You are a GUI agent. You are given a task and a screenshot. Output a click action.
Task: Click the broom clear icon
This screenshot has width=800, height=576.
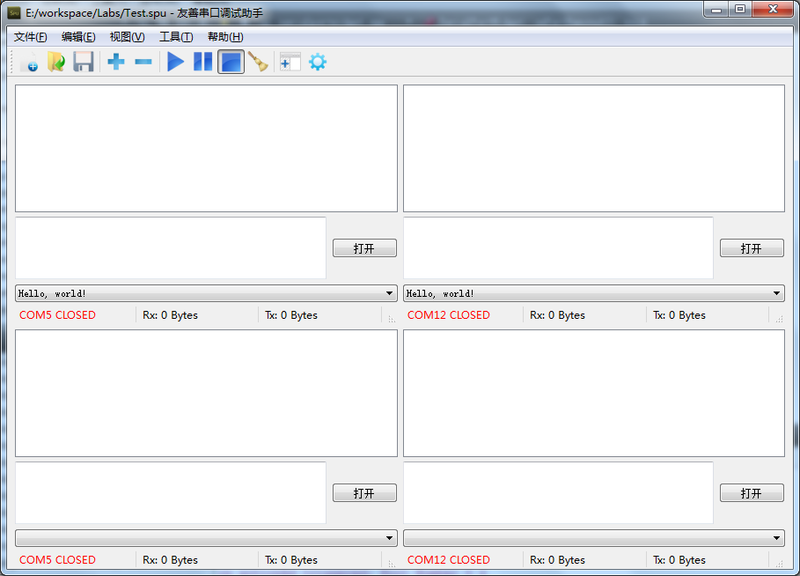click(x=258, y=62)
